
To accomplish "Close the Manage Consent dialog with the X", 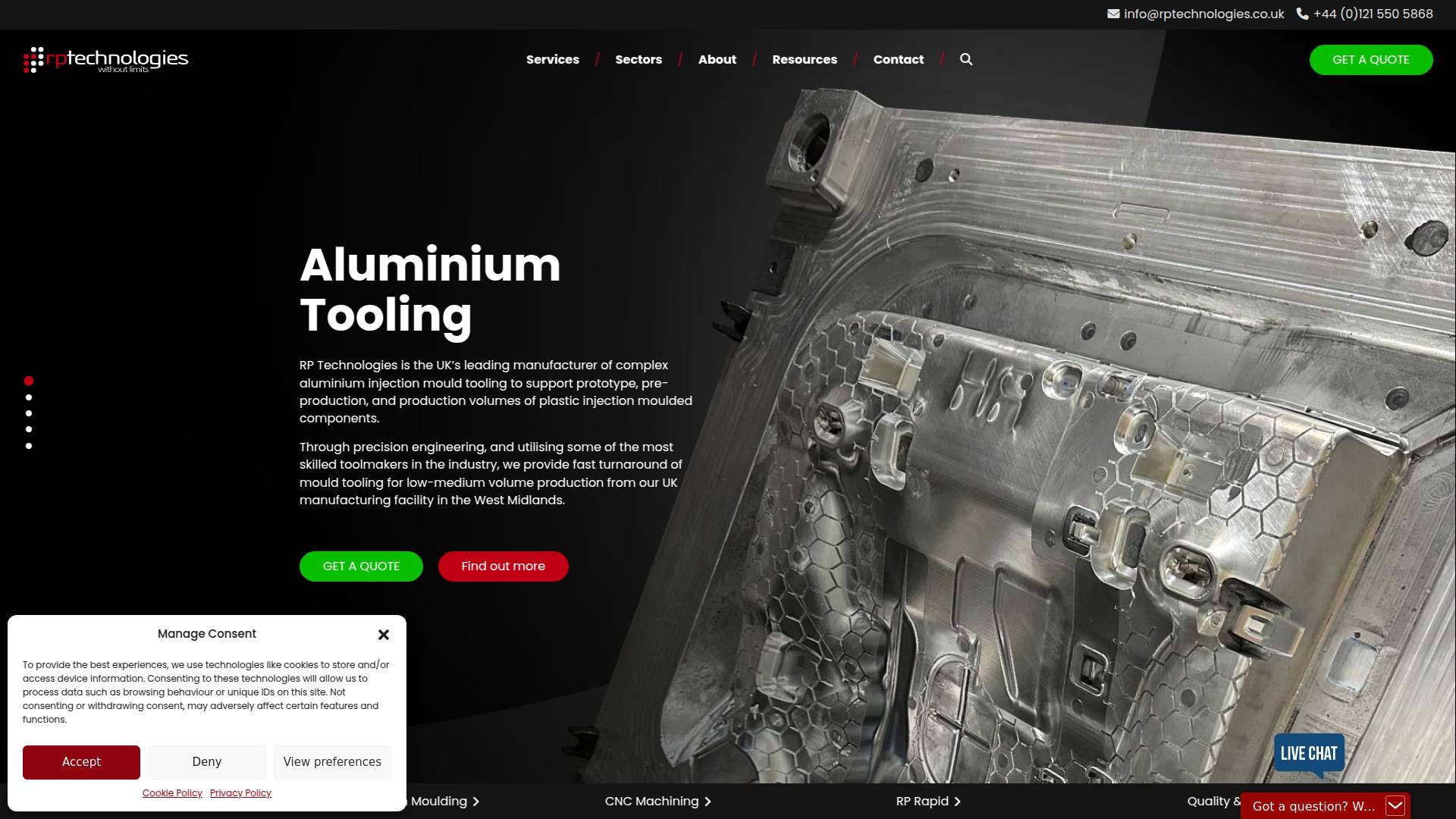I will tap(384, 634).
